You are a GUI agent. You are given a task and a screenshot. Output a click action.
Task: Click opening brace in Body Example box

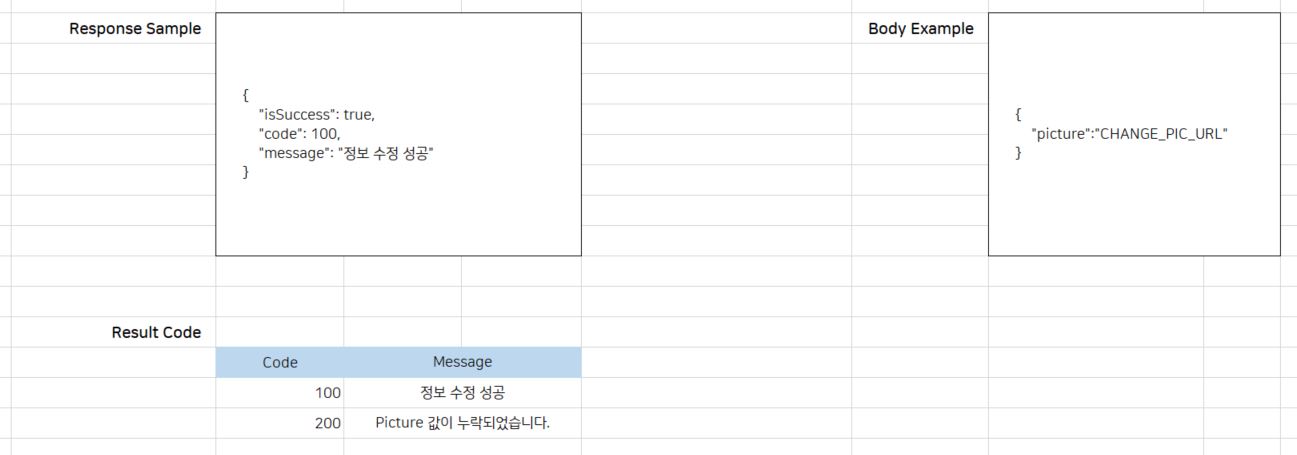[1018, 114]
